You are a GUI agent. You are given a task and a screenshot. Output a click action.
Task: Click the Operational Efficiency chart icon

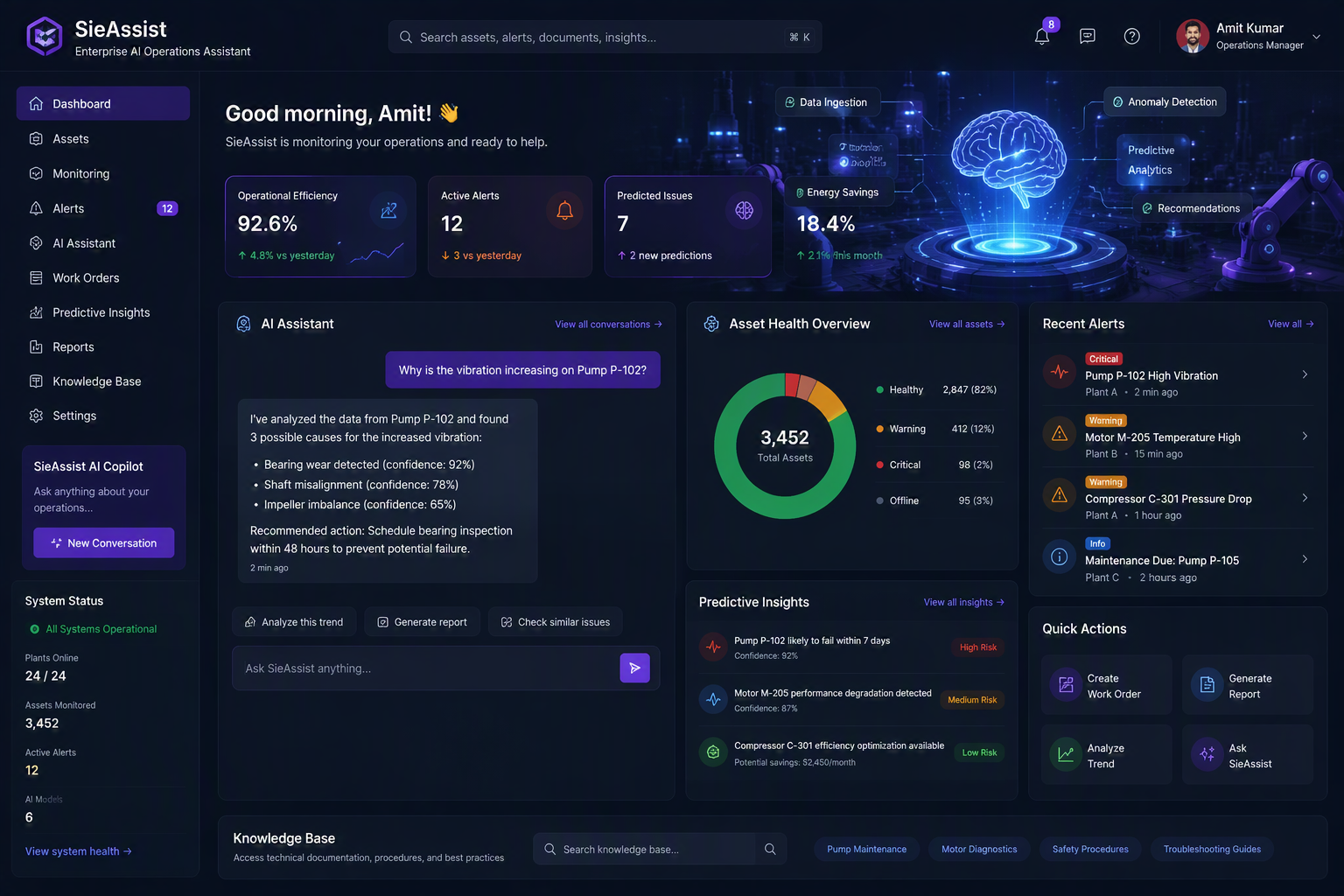[388, 210]
